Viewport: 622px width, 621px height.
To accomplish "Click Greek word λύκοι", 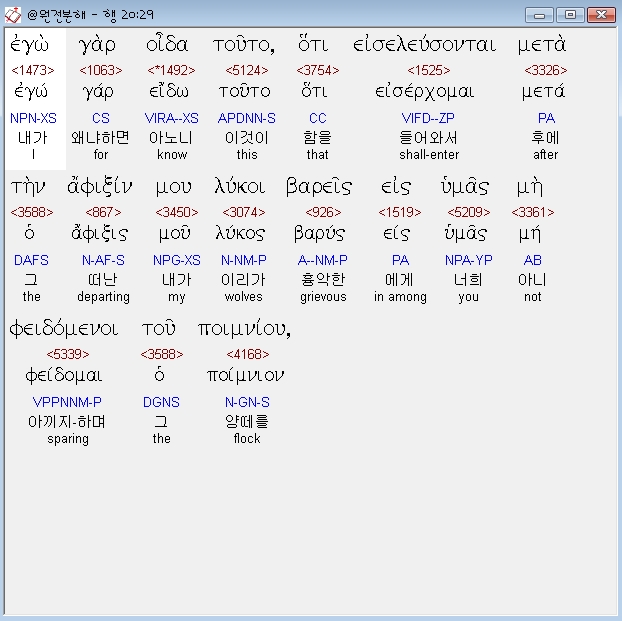I will click(240, 186).
